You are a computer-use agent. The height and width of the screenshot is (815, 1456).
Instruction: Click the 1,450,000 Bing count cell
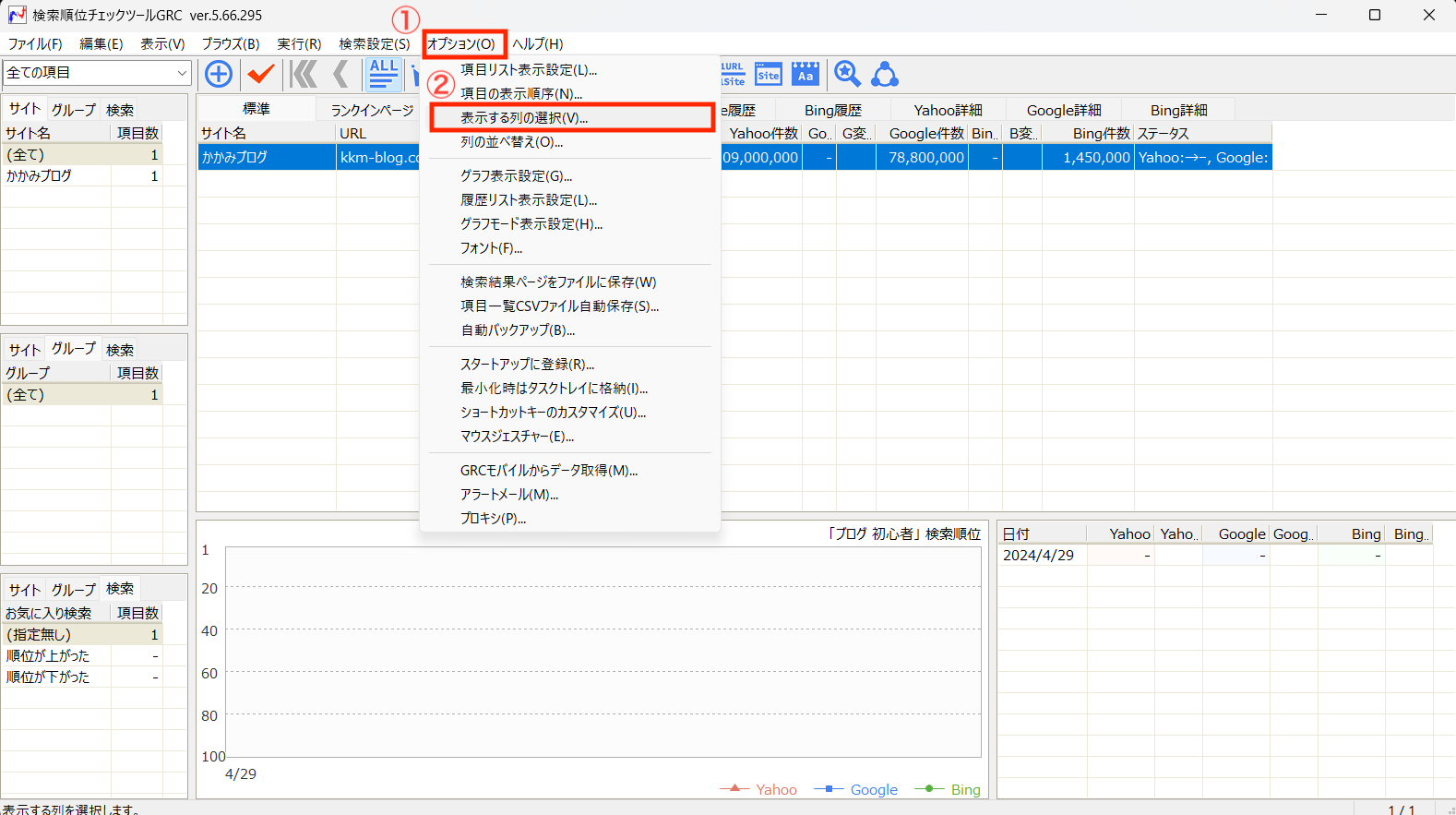1088,157
